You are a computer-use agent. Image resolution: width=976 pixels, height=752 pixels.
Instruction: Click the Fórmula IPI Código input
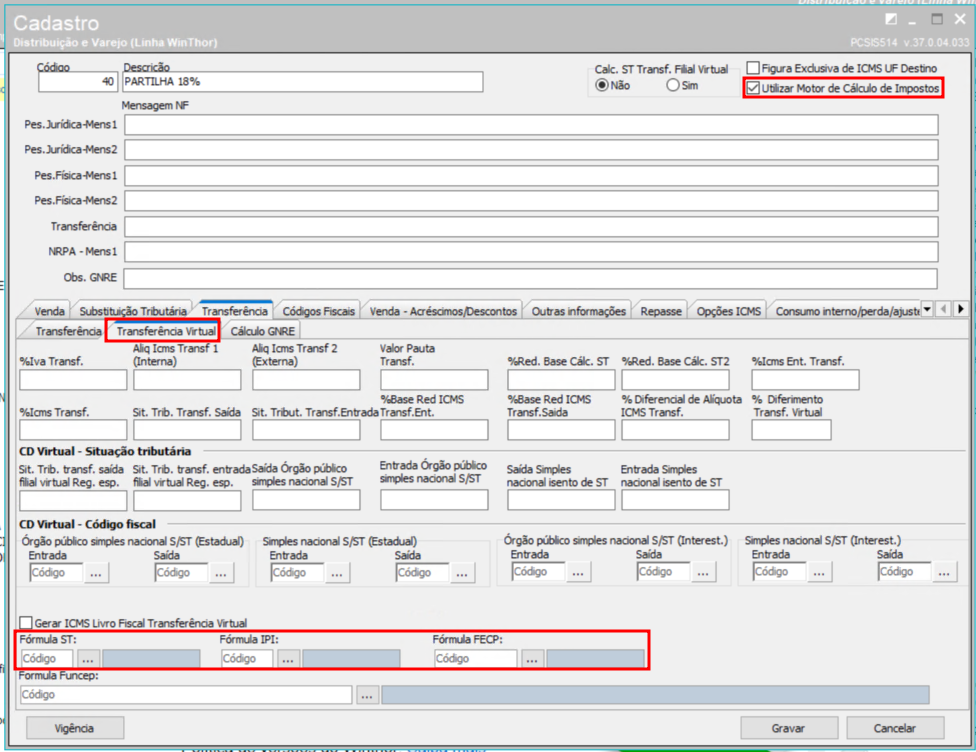coord(247,659)
